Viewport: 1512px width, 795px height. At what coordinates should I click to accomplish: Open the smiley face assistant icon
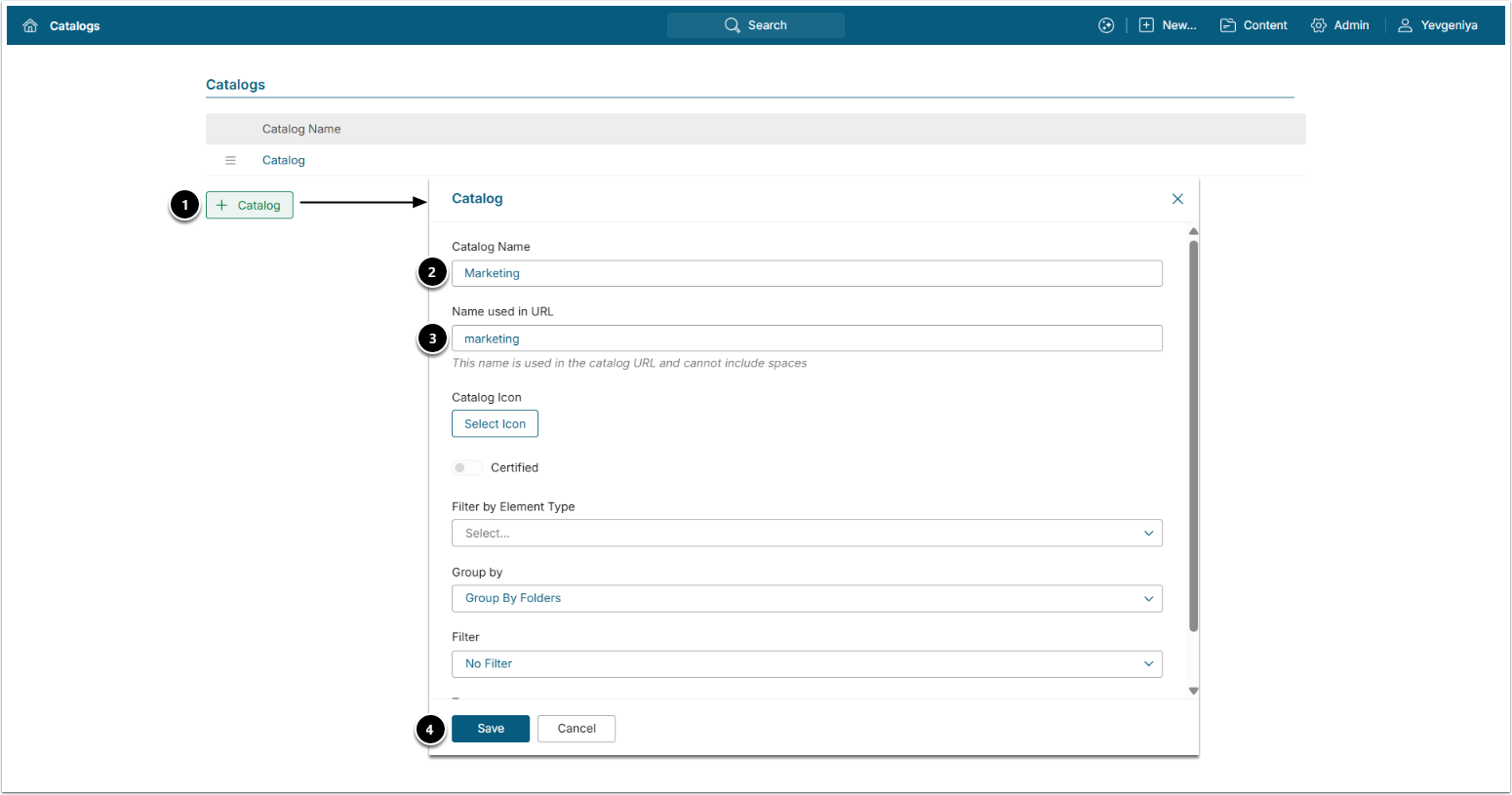(x=1106, y=25)
